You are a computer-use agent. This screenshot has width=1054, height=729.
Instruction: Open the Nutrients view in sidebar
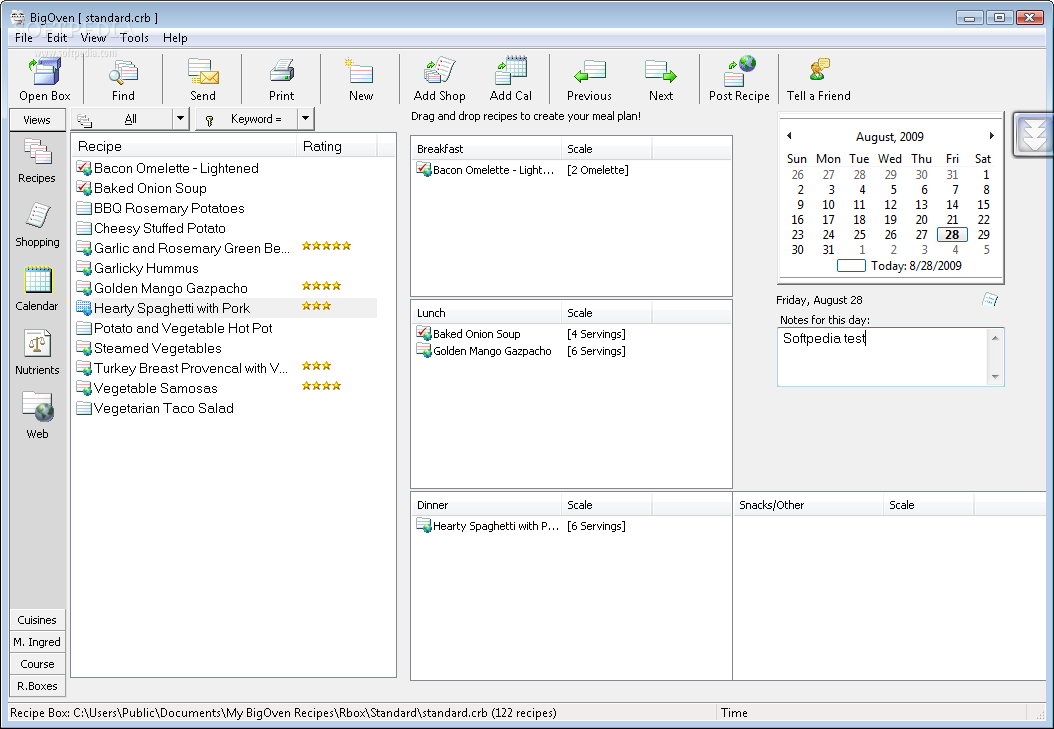tap(37, 353)
